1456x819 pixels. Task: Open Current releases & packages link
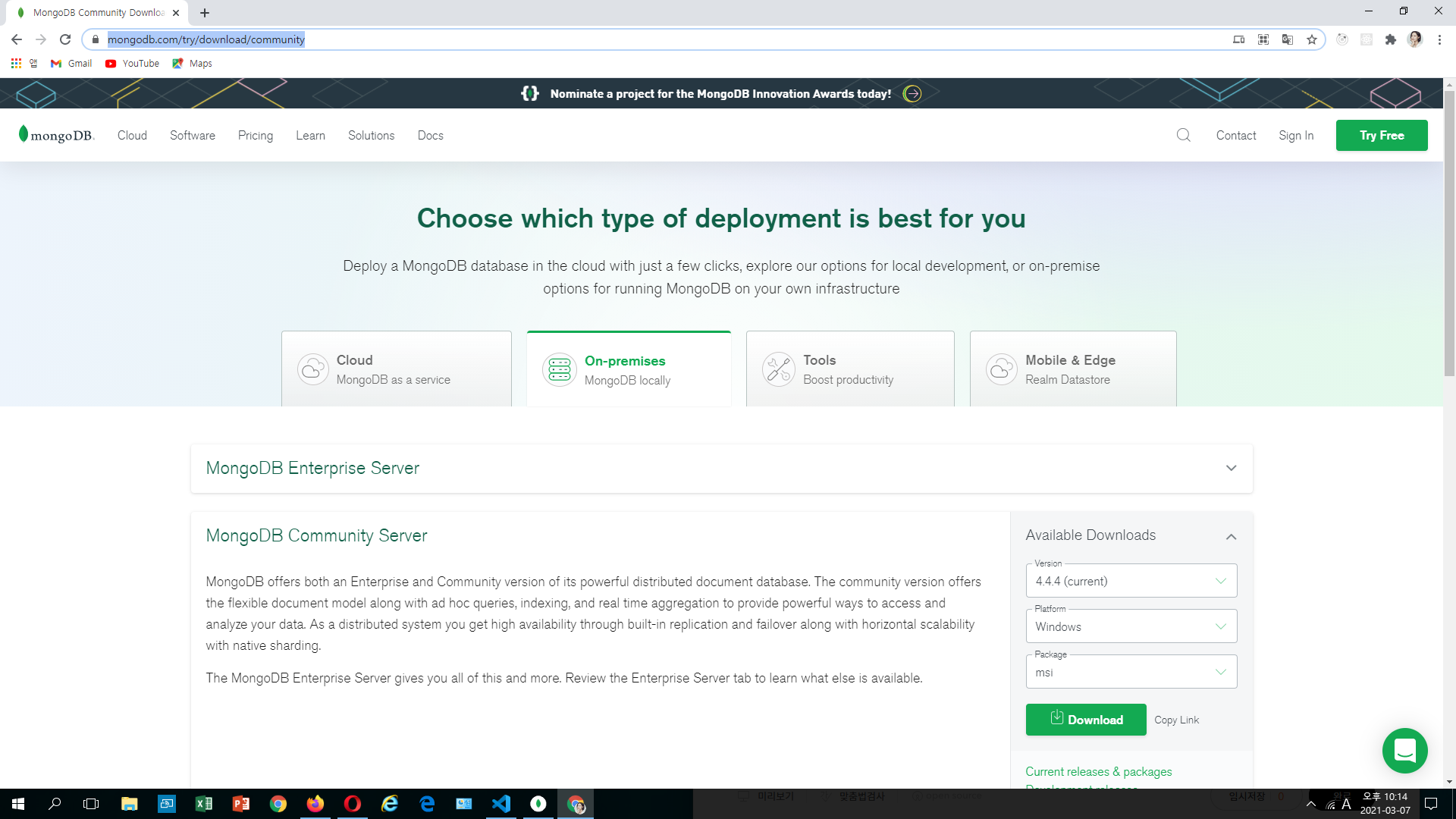pos(1098,771)
